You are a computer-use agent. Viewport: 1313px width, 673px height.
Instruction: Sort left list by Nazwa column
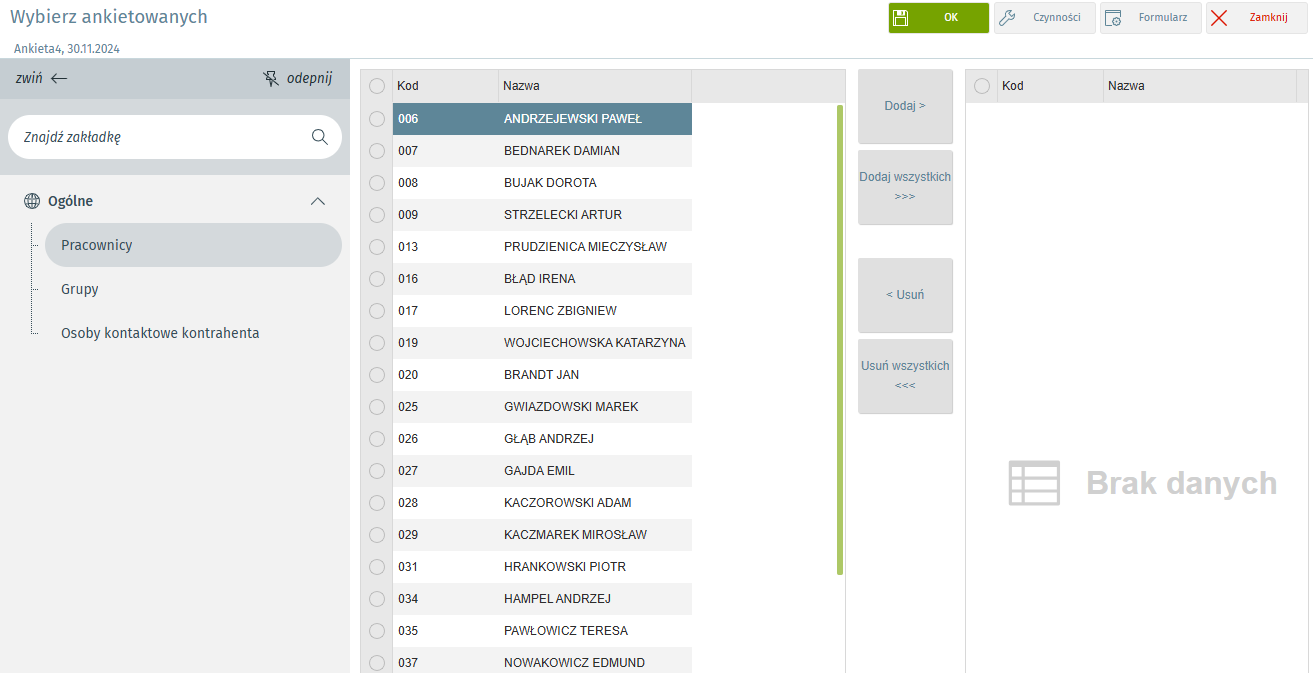point(594,86)
